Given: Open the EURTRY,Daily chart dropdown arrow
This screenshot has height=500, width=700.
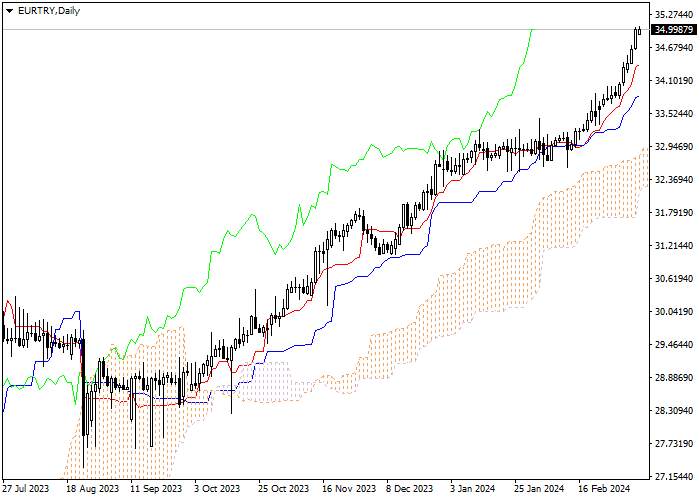Looking at the screenshot, I should click(x=9, y=11).
